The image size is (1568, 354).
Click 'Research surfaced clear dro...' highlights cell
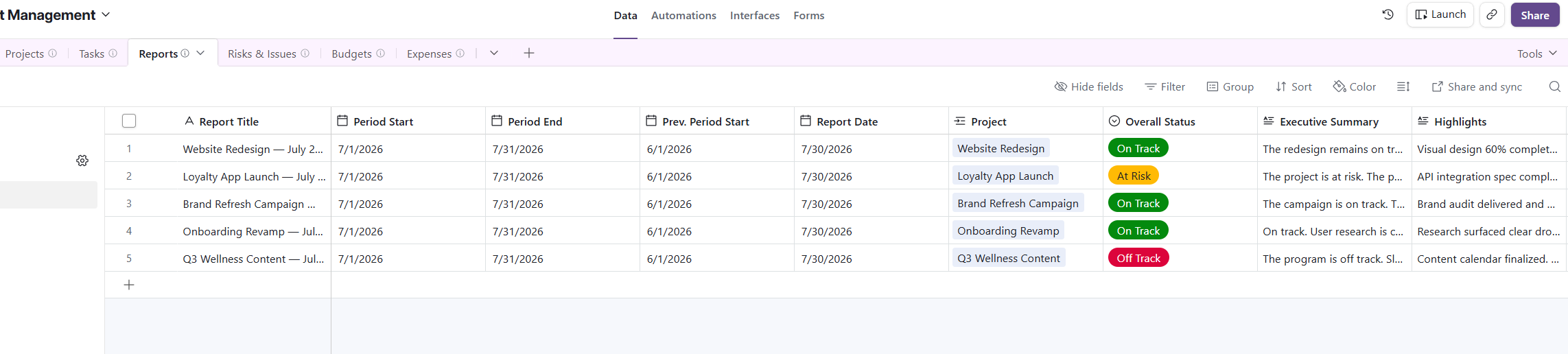(1488, 231)
